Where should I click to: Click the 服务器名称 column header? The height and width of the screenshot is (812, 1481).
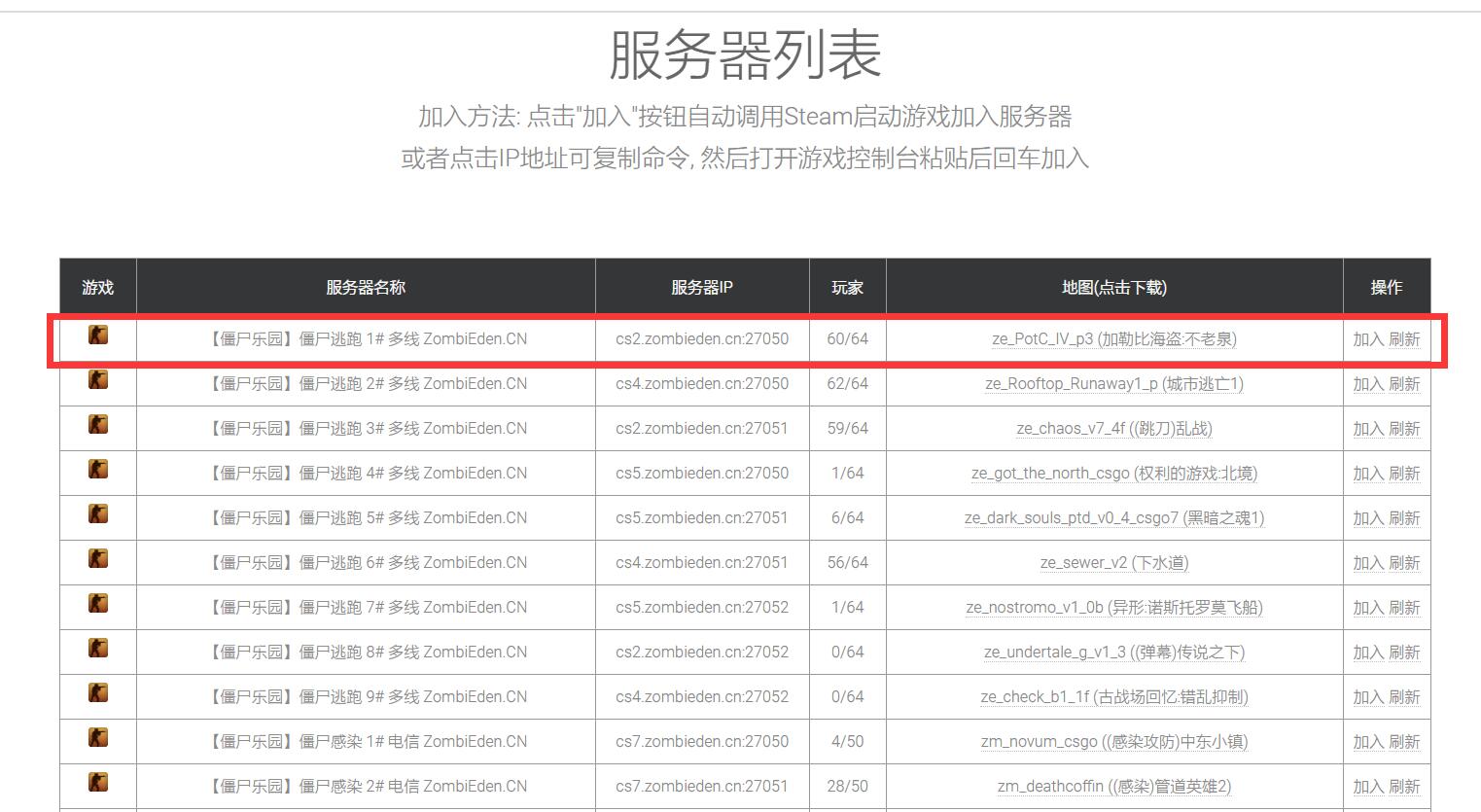click(366, 287)
